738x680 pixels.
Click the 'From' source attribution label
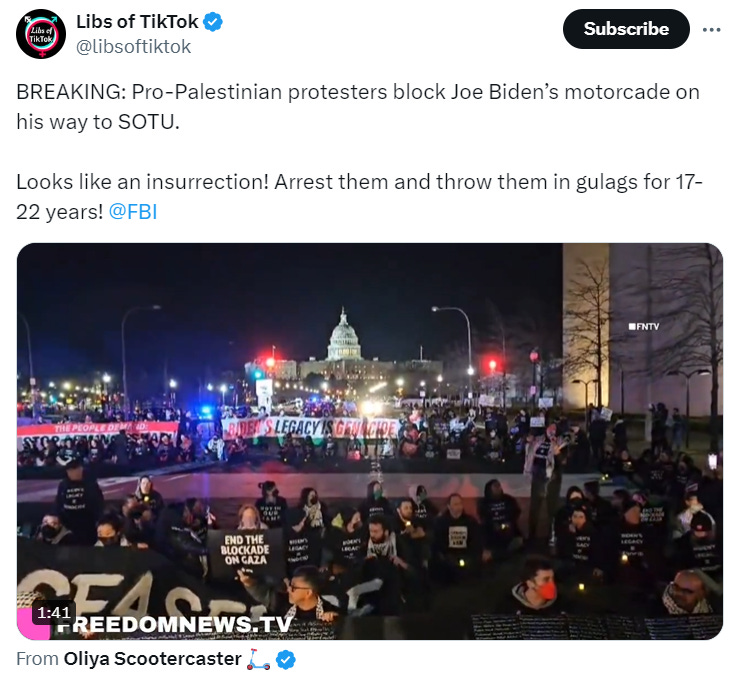point(37,659)
